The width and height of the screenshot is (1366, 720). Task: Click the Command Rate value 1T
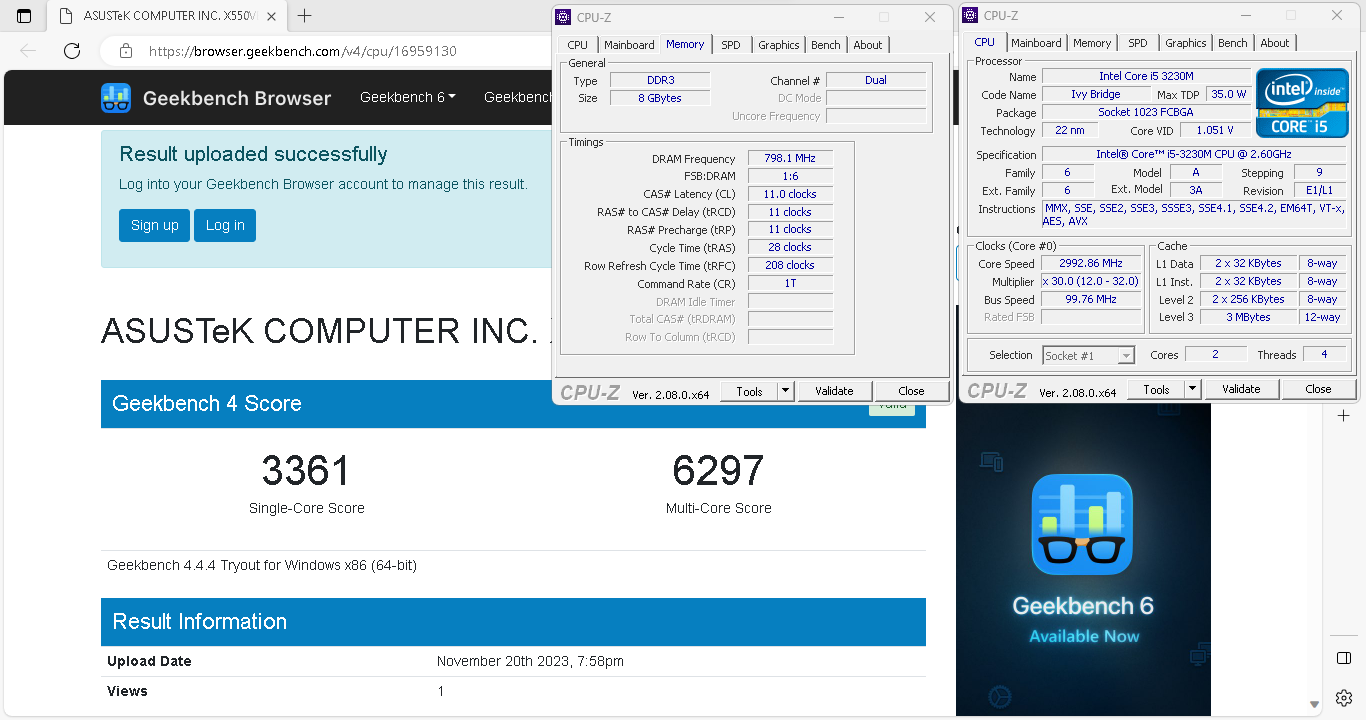pyautogui.click(x=790, y=283)
